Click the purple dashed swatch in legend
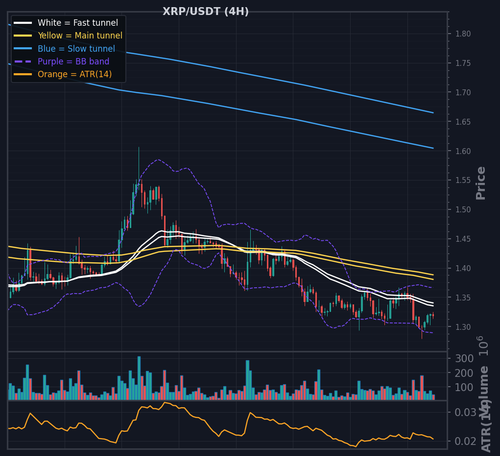Viewport: 500px width, 456px height. coord(23,62)
